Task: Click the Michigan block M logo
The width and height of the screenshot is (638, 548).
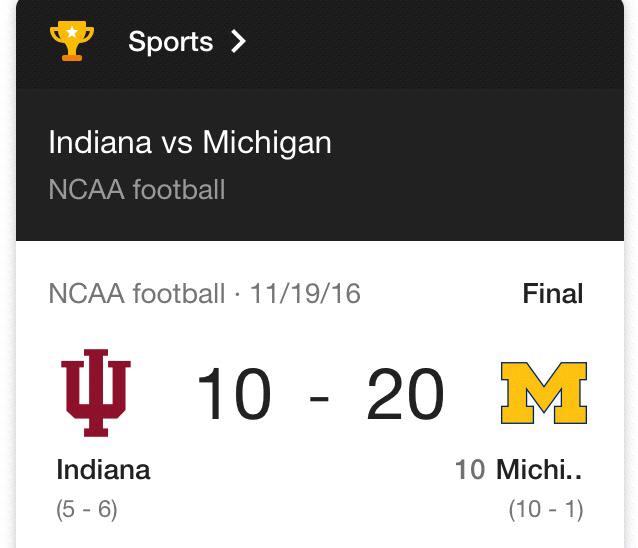Action: tap(544, 393)
